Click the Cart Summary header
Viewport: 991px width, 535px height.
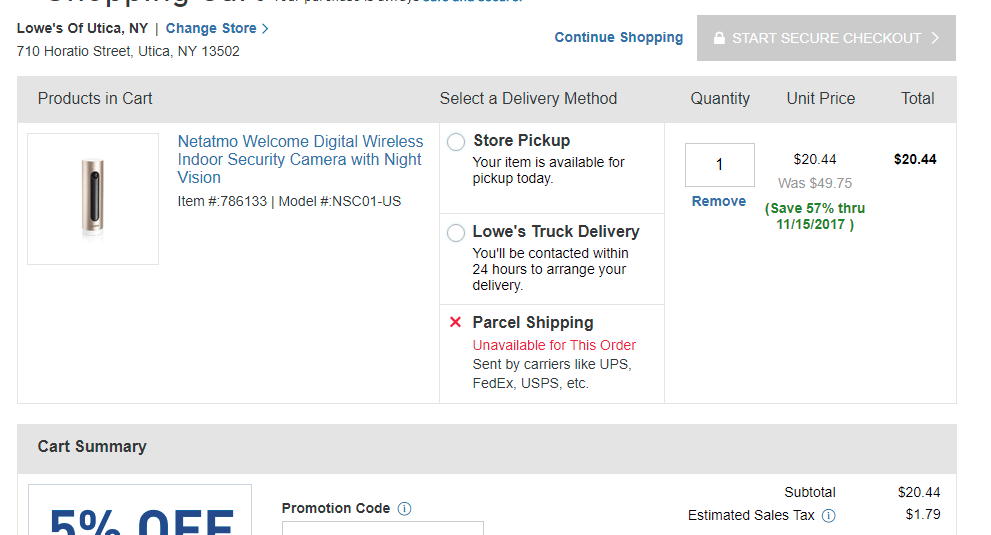pos(92,446)
